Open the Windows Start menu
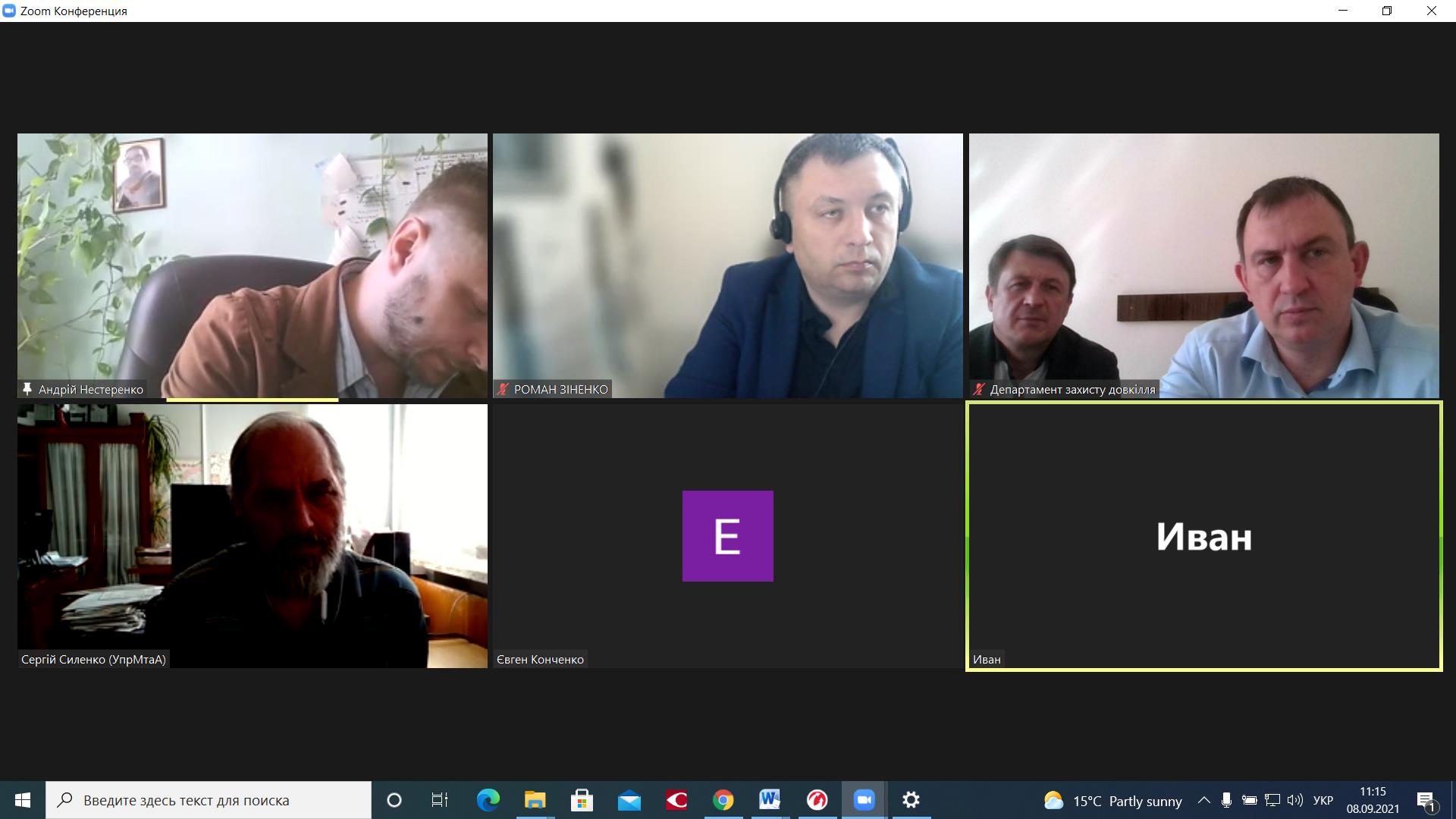 [x=23, y=800]
